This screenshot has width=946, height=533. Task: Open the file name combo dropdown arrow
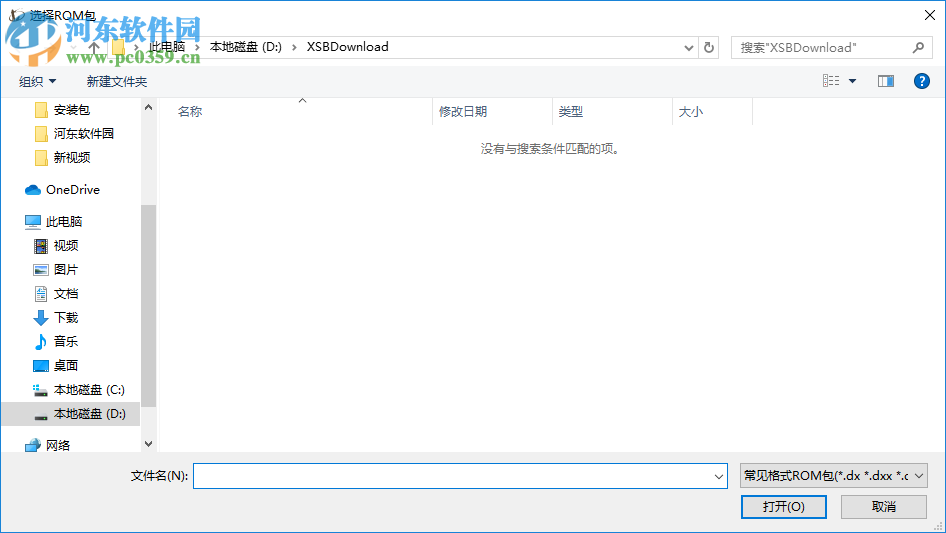point(719,476)
